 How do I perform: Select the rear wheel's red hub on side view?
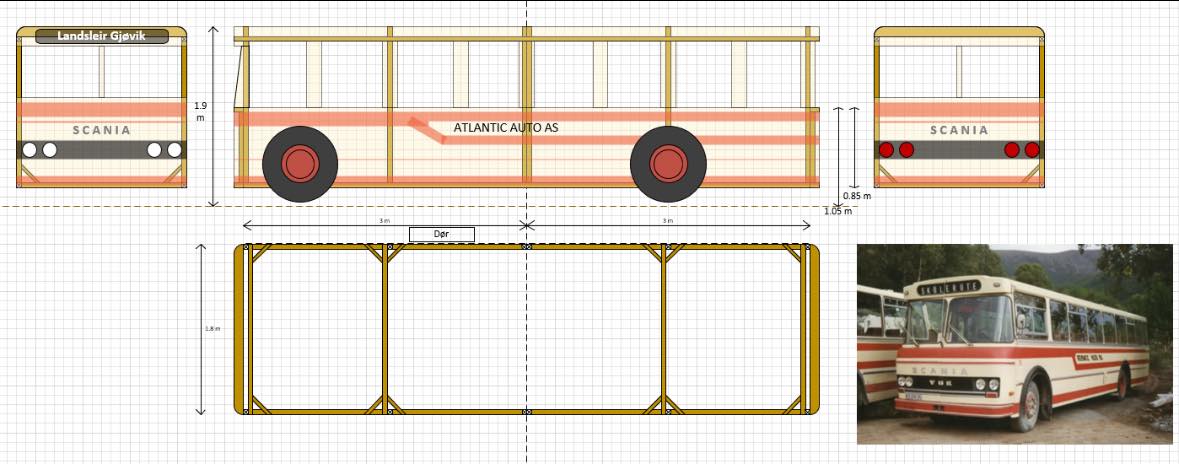(668, 164)
